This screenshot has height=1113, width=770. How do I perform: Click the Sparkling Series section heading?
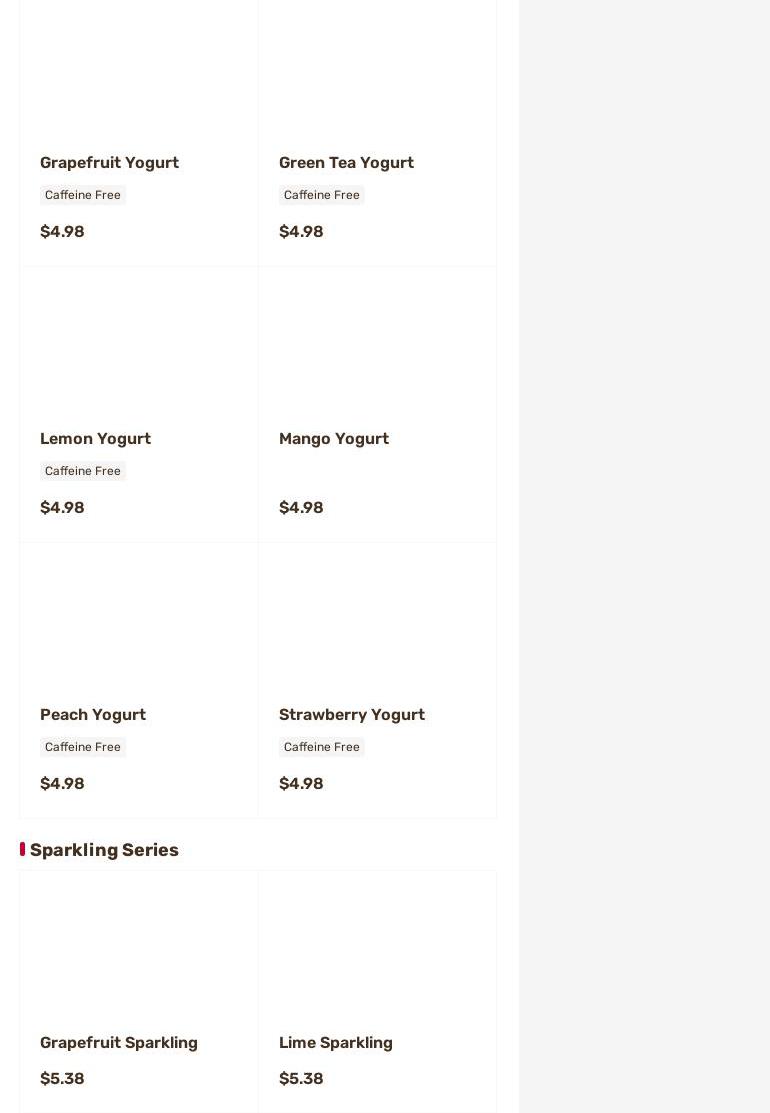[x=104, y=850]
